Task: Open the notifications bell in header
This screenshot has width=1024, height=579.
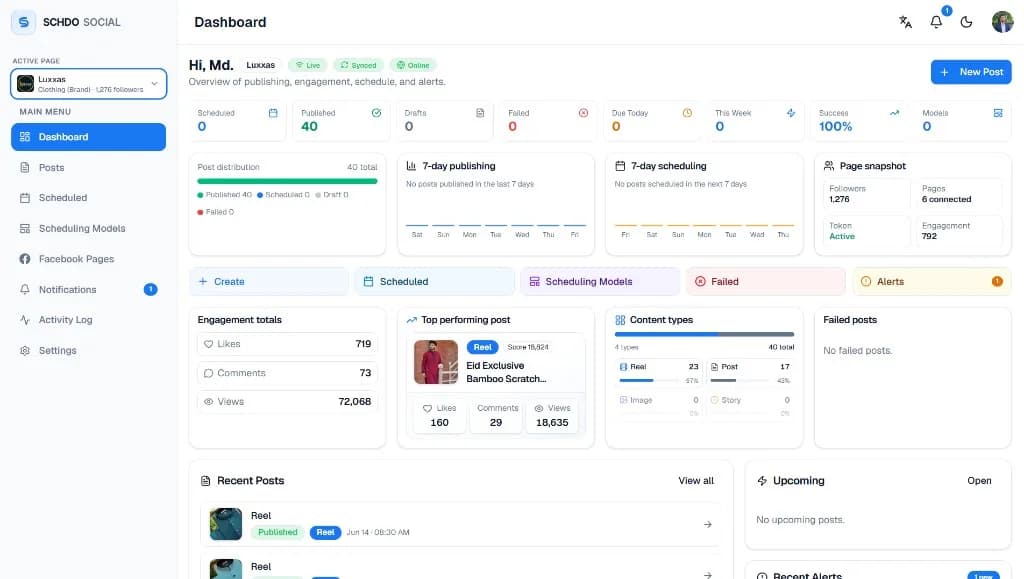Action: [x=936, y=22]
